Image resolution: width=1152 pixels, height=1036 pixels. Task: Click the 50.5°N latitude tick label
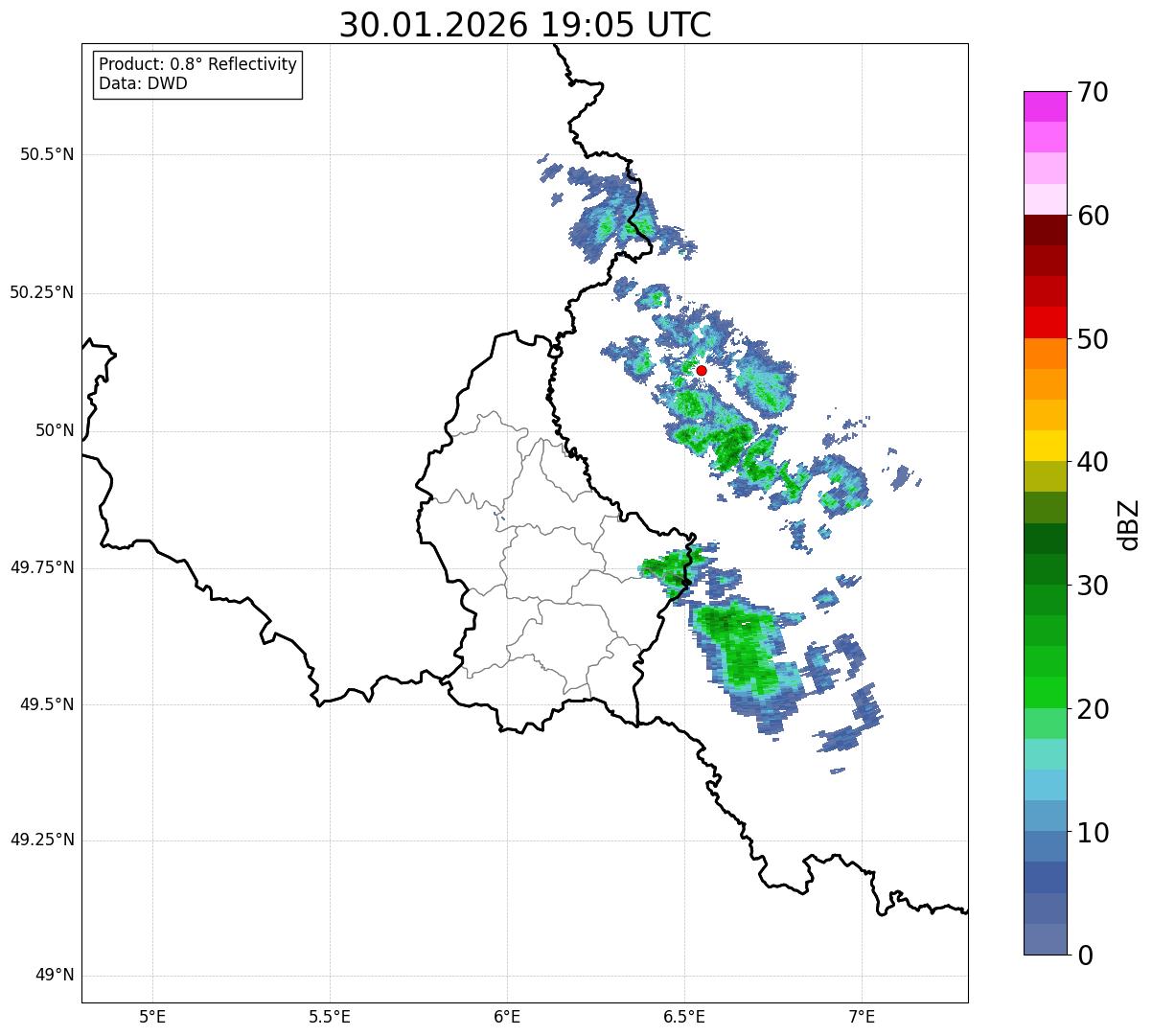point(47,154)
